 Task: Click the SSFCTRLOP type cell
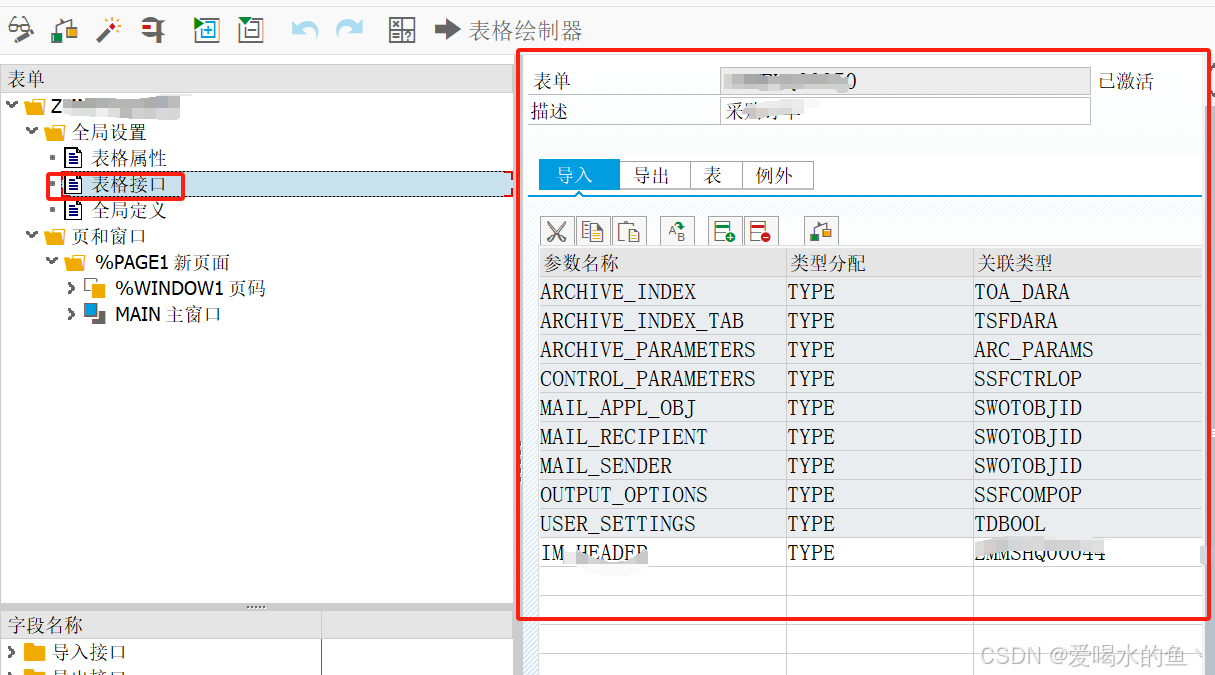point(1087,379)
